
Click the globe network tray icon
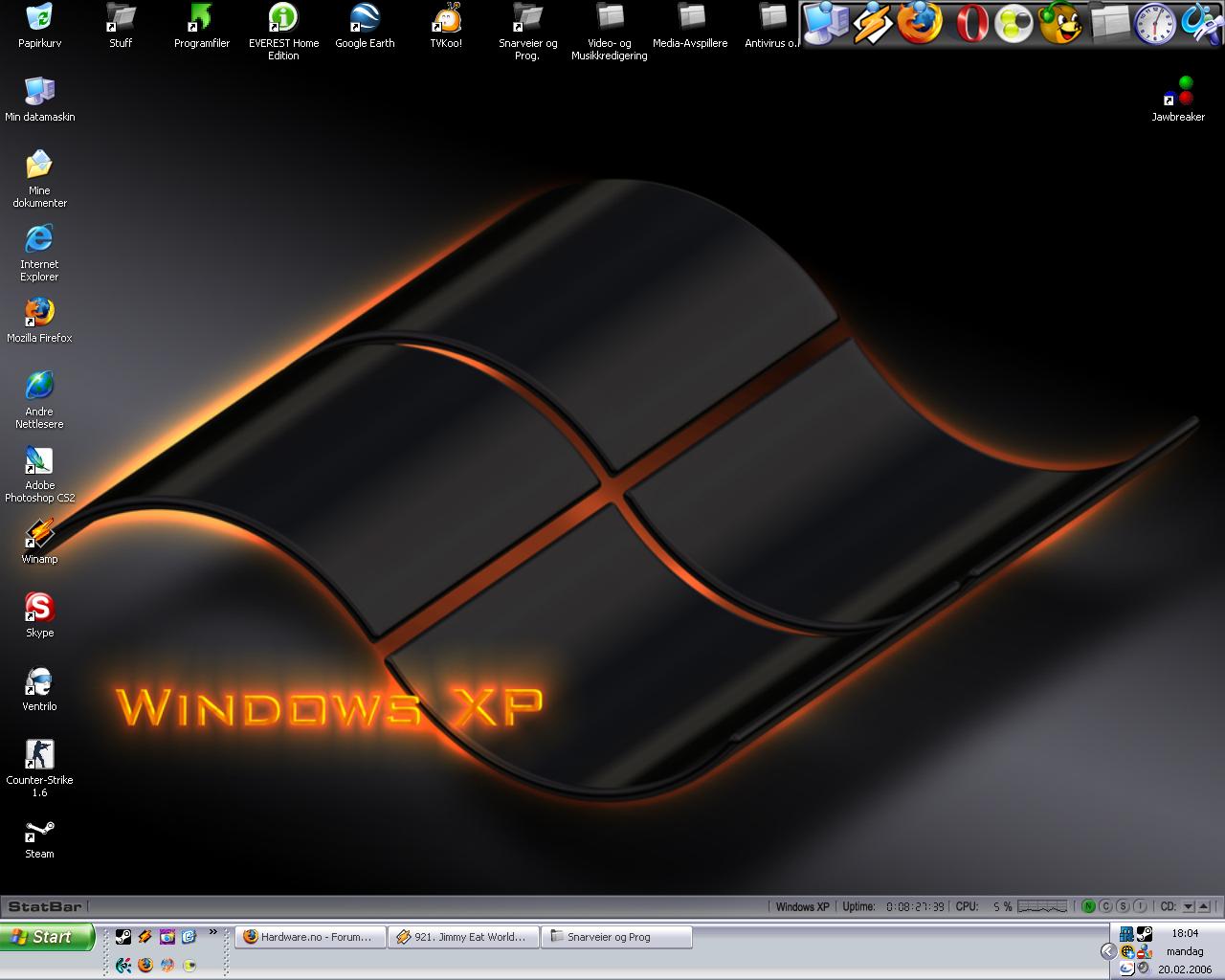point(1128,951)
